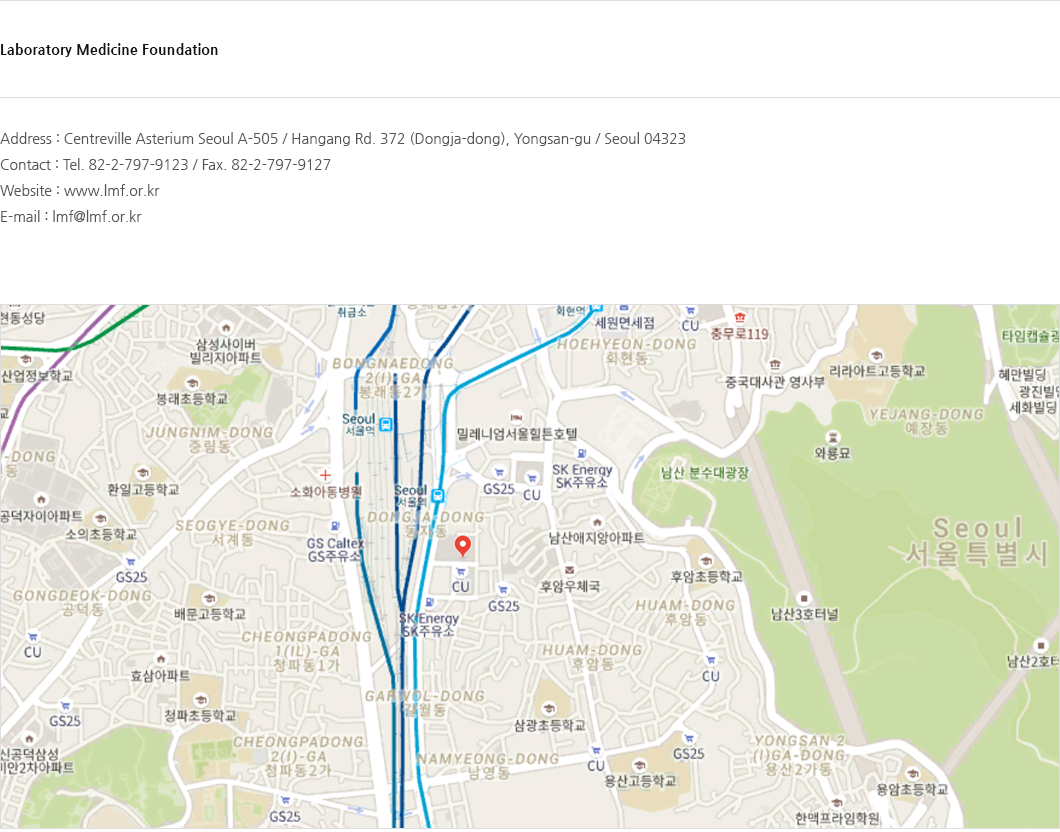
Task: Select the 남산 분수대광장 park label
Action: tap(704, 473)
